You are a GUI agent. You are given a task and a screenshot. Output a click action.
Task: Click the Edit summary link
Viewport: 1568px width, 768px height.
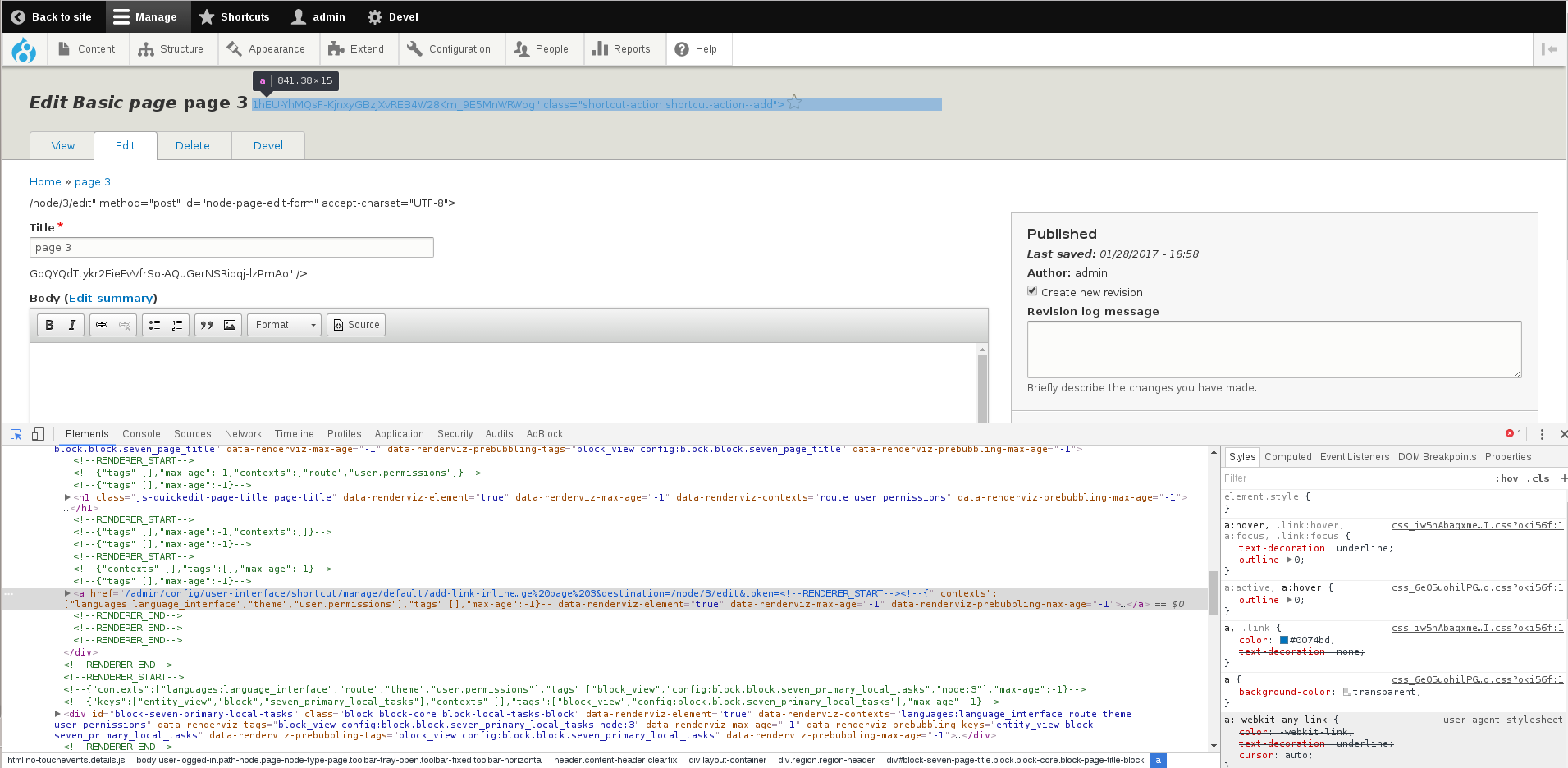111,298
